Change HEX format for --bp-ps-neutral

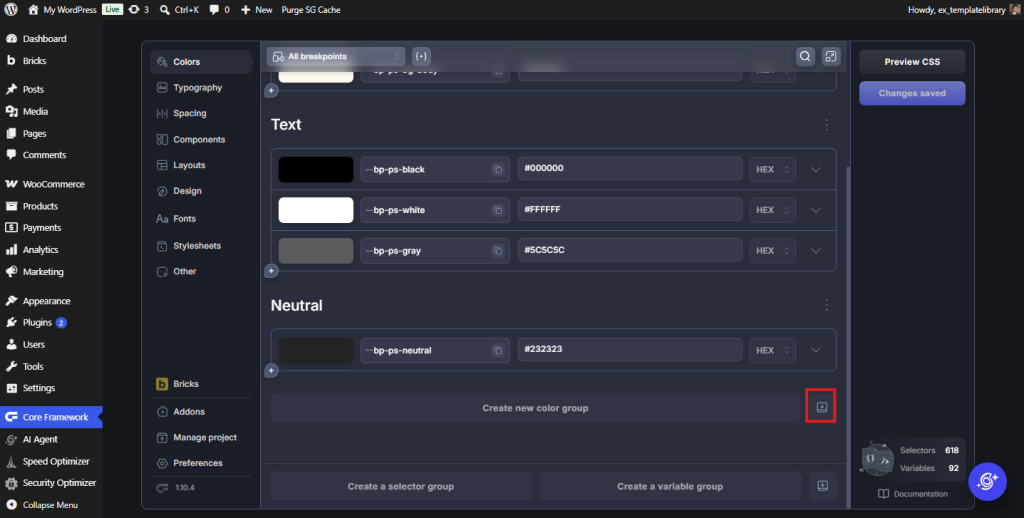[x=773, y=351]
